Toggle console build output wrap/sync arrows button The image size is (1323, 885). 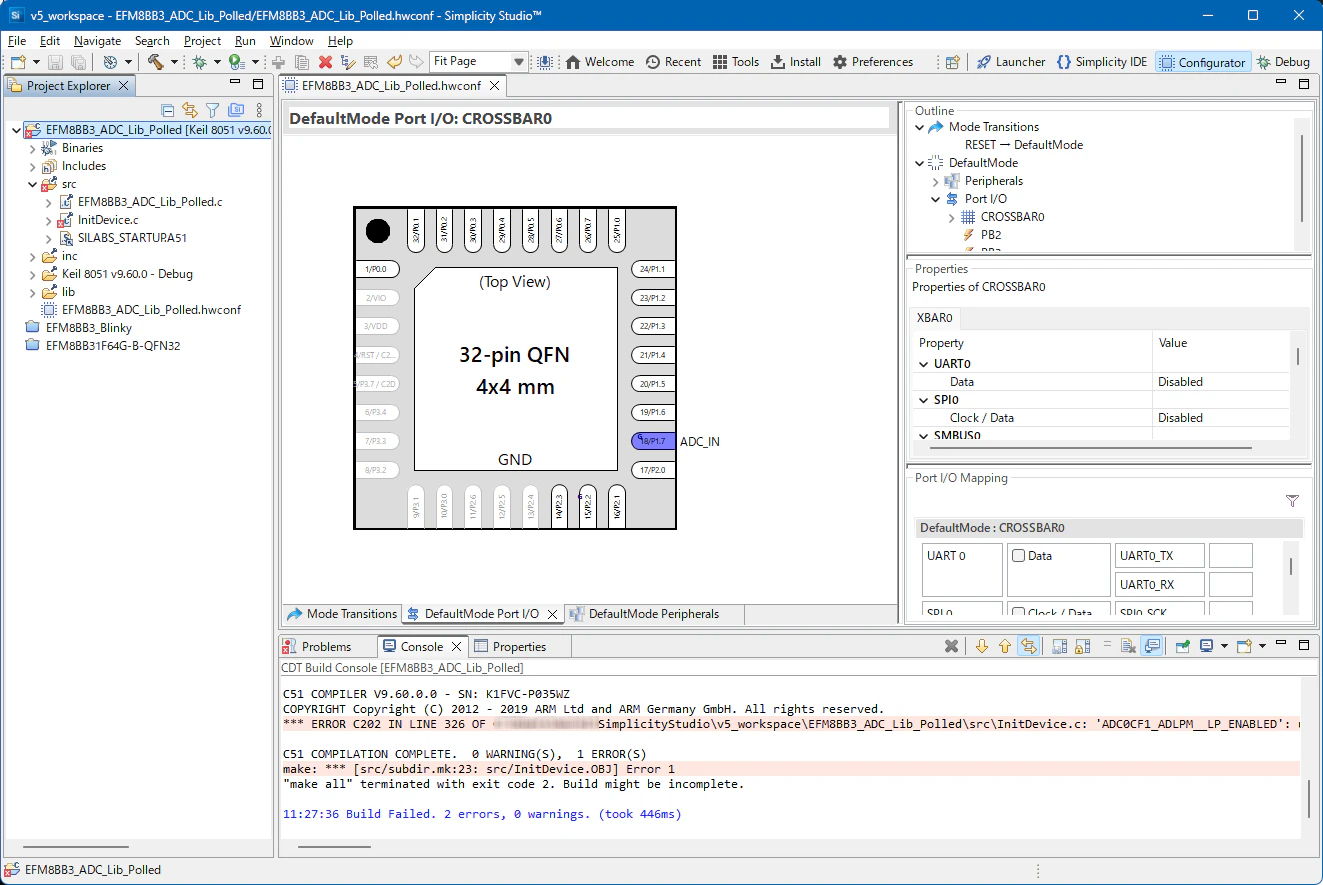(x=1028, y=647)
